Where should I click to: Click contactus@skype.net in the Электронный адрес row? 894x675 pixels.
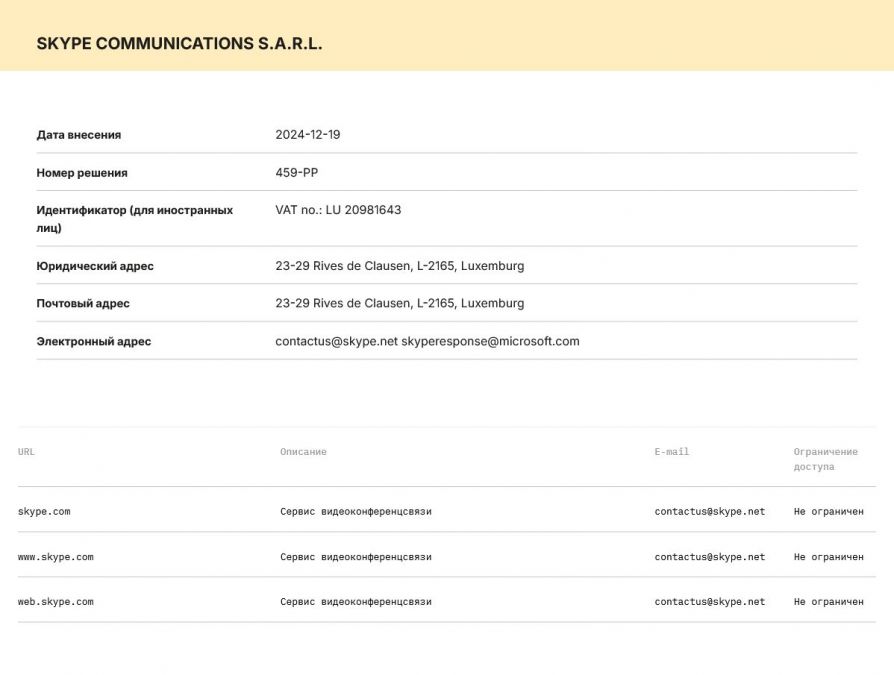click(336, 341)
